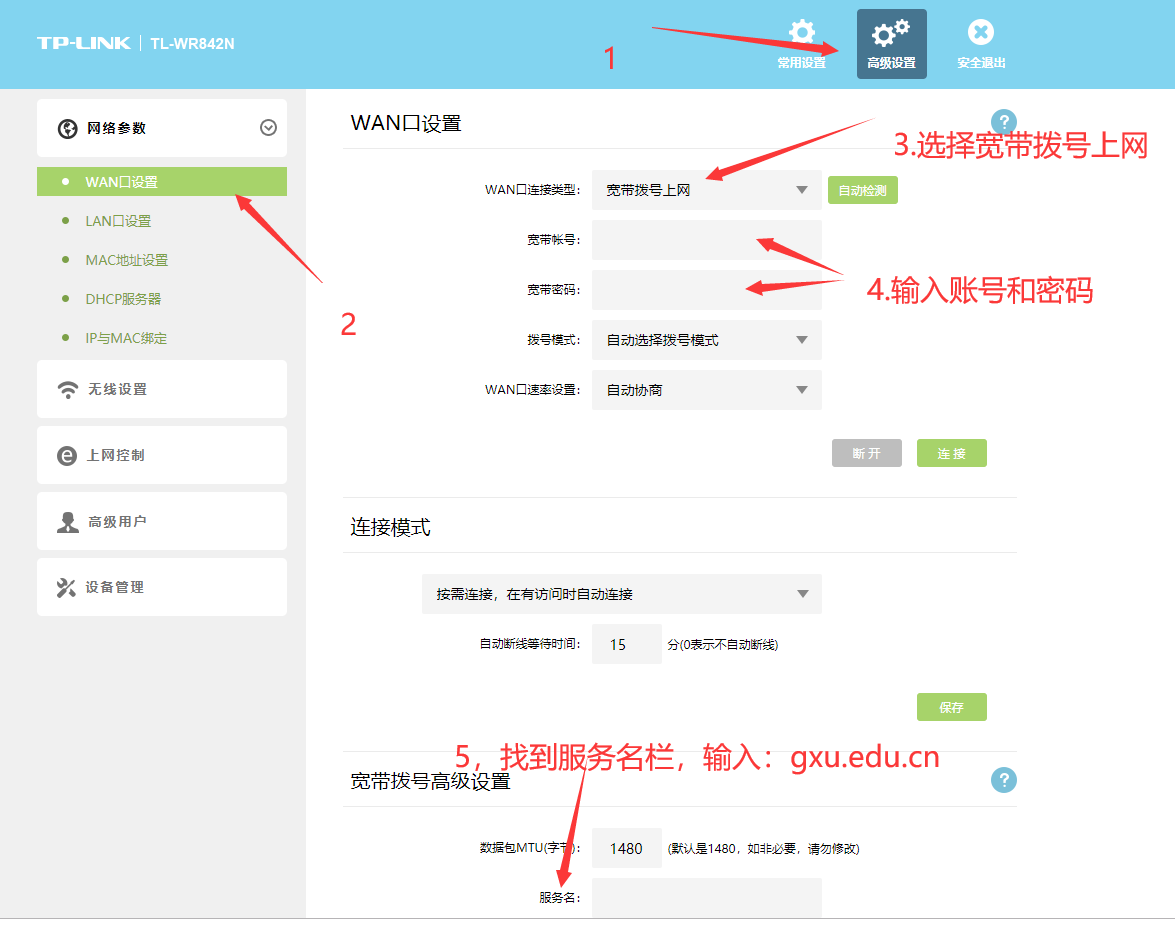1175x942 pixels.
Task: Expand 按需连接 connection mode dropdown
Action: tap(621, 594)
